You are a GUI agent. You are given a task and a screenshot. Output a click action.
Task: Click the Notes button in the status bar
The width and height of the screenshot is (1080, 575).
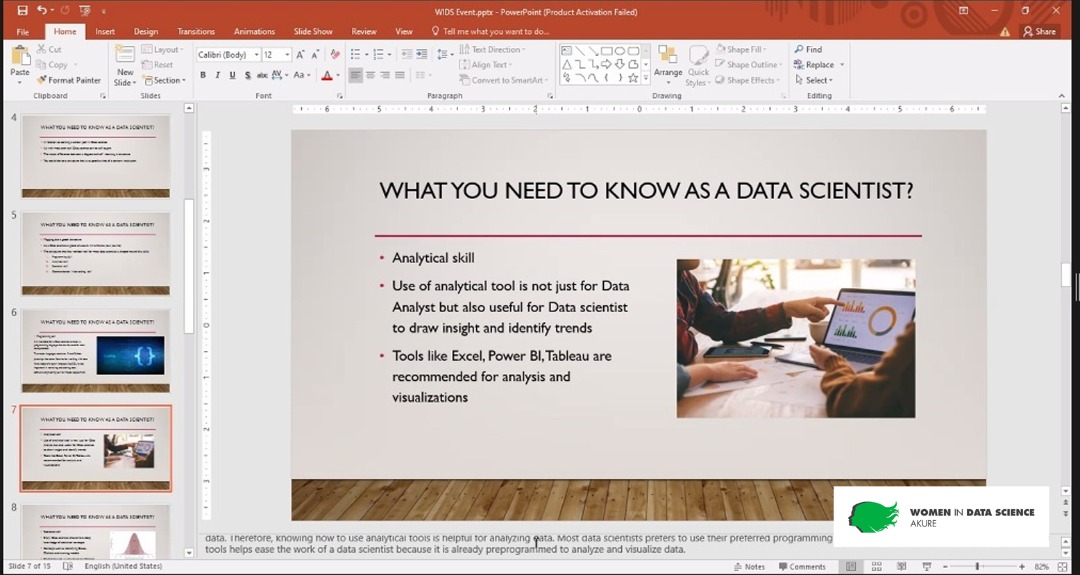click(x=749, y=567)
